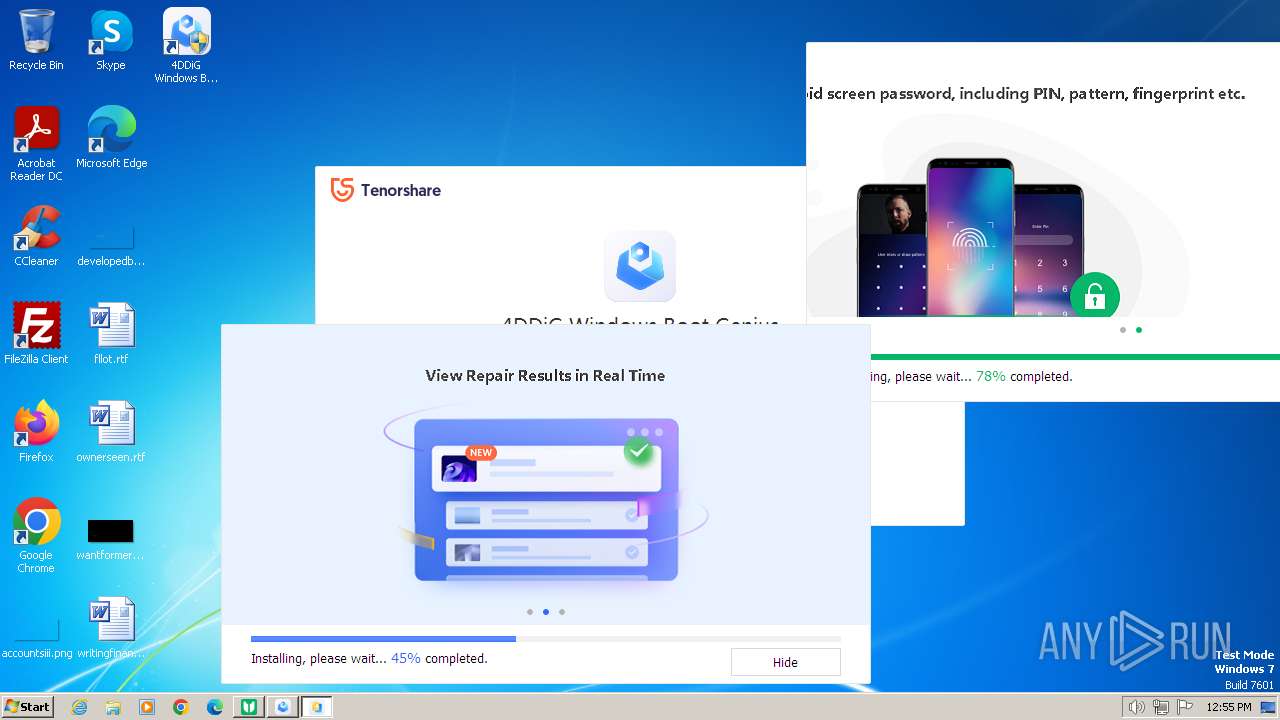The image size is (1280, 720).
Task: Open the Start menu
Action: pos(27,707)
